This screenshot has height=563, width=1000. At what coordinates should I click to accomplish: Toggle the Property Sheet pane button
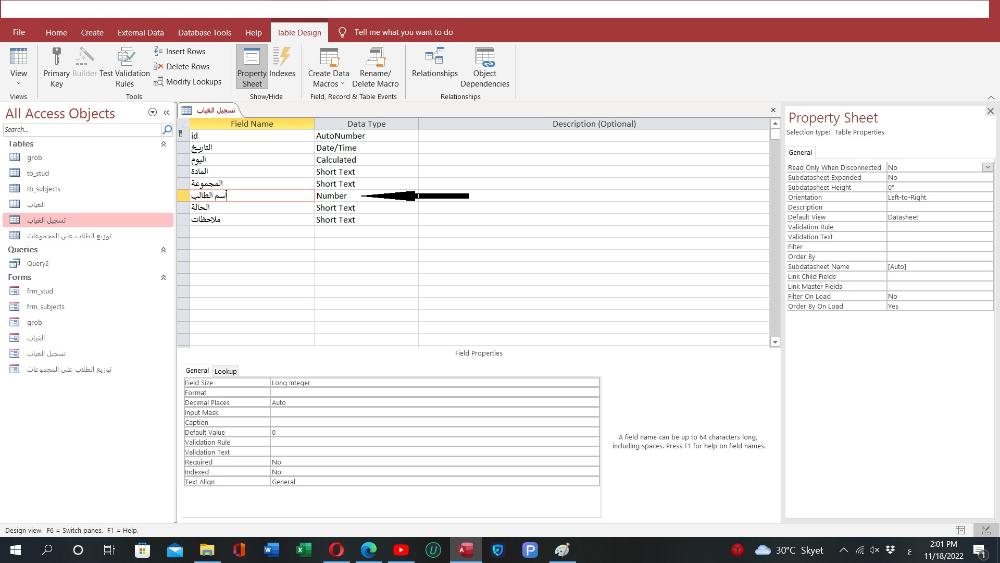[252, 65]
